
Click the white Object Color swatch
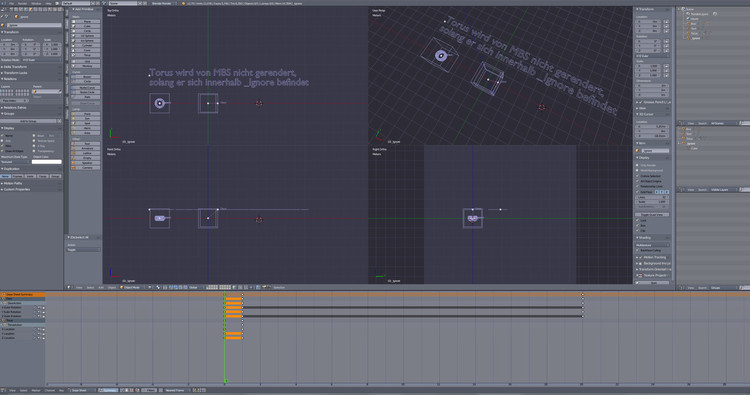coord(46,162)
